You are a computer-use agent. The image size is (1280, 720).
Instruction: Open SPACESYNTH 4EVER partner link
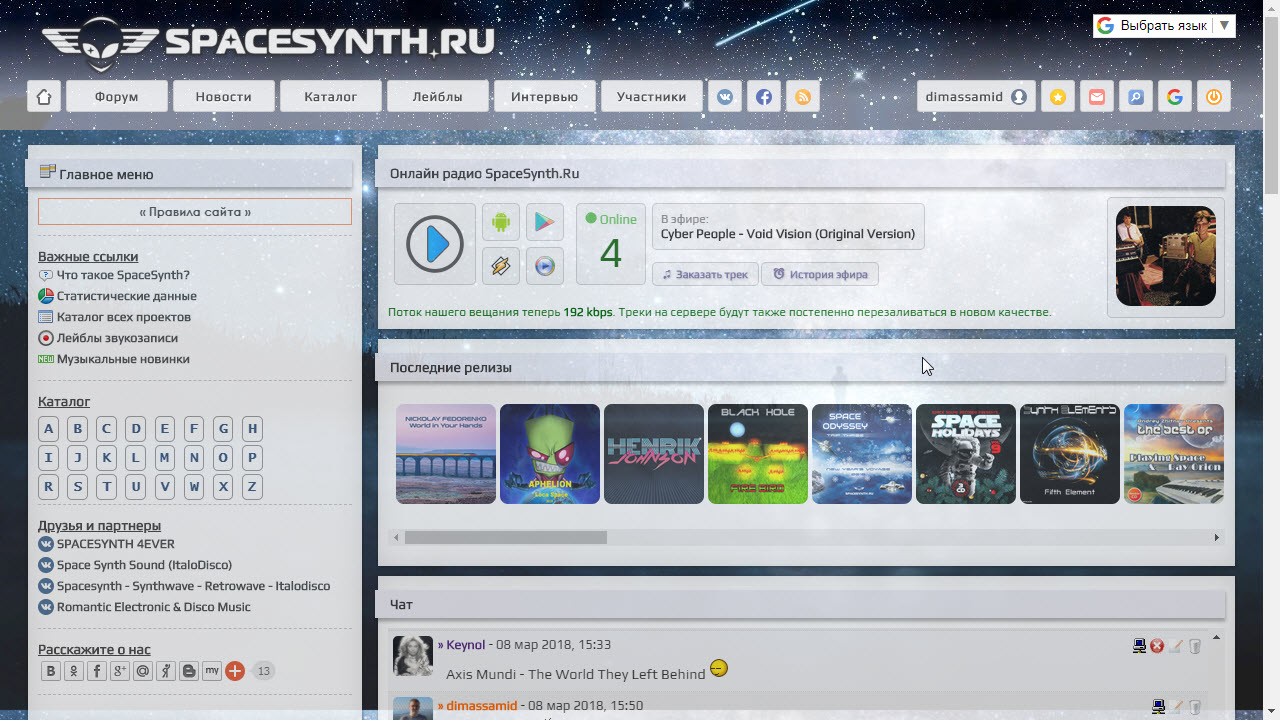[x=116, y=544]
